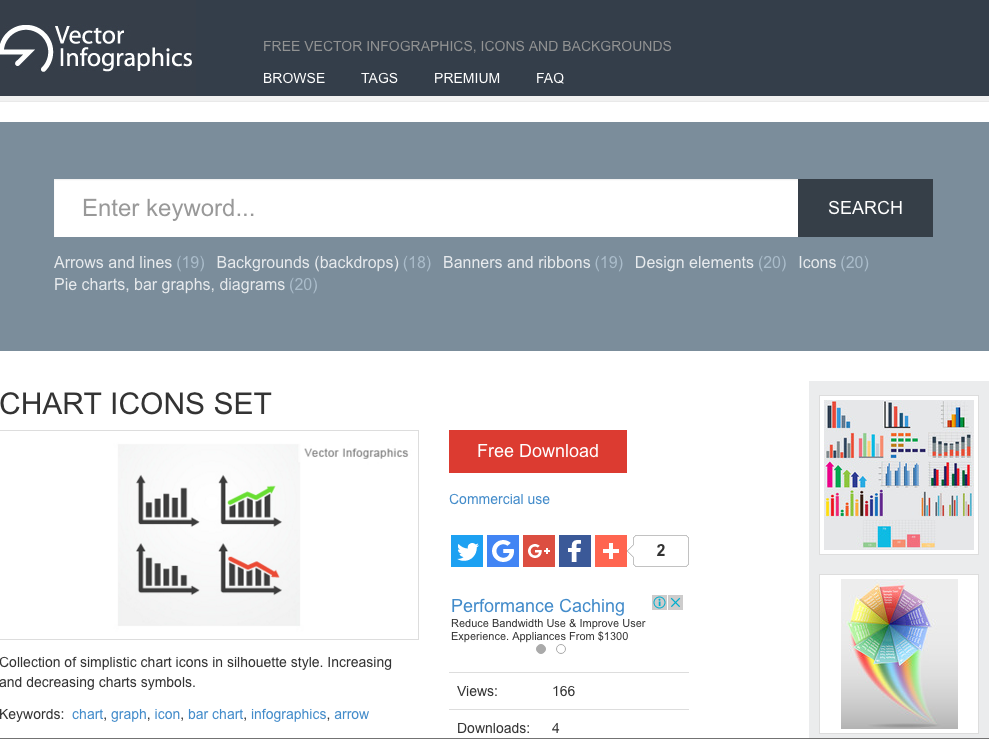Click the Free Download button
The height and width of the screenshot is (739, 989).
click(537, 451)
